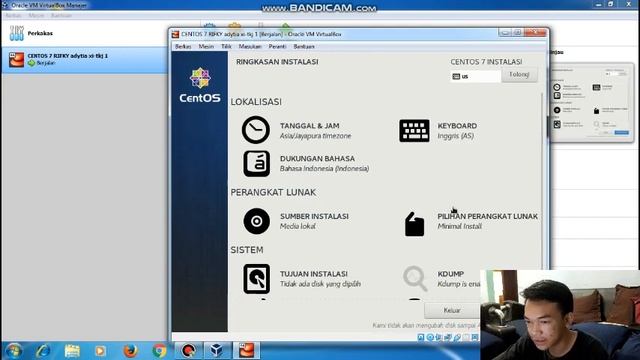Screen dimensions: 640x360
Task: Click the us keyboard layout indicator
Action: click(x=476, y=76)
